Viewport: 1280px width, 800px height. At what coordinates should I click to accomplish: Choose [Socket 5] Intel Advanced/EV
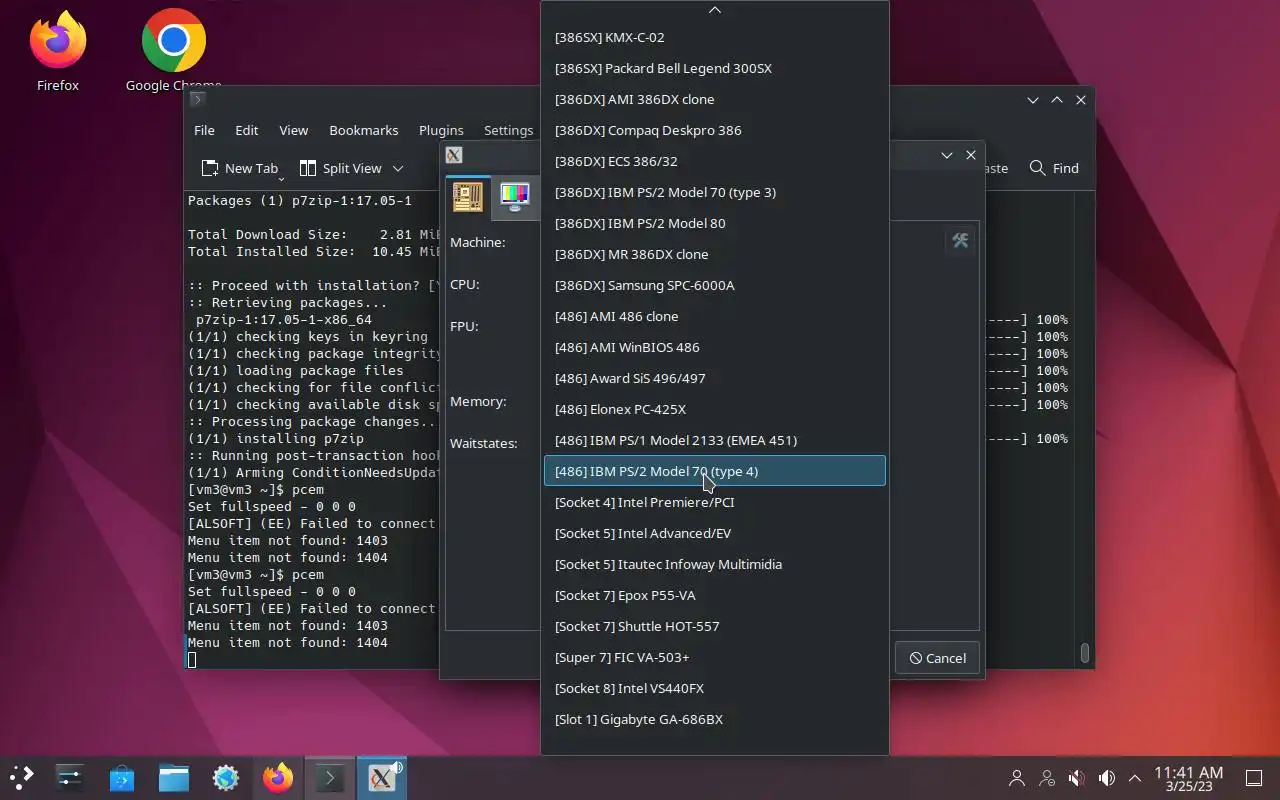[x=714, y=533]
